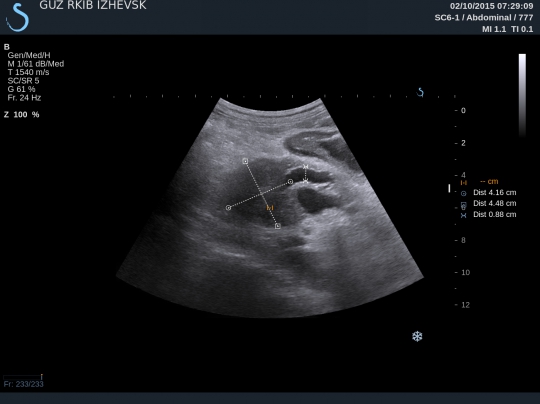The width and height of the screenshot is (540, 404).
Task: Click the Dist 4.16 cm measurement
Action: pos(495,193)
